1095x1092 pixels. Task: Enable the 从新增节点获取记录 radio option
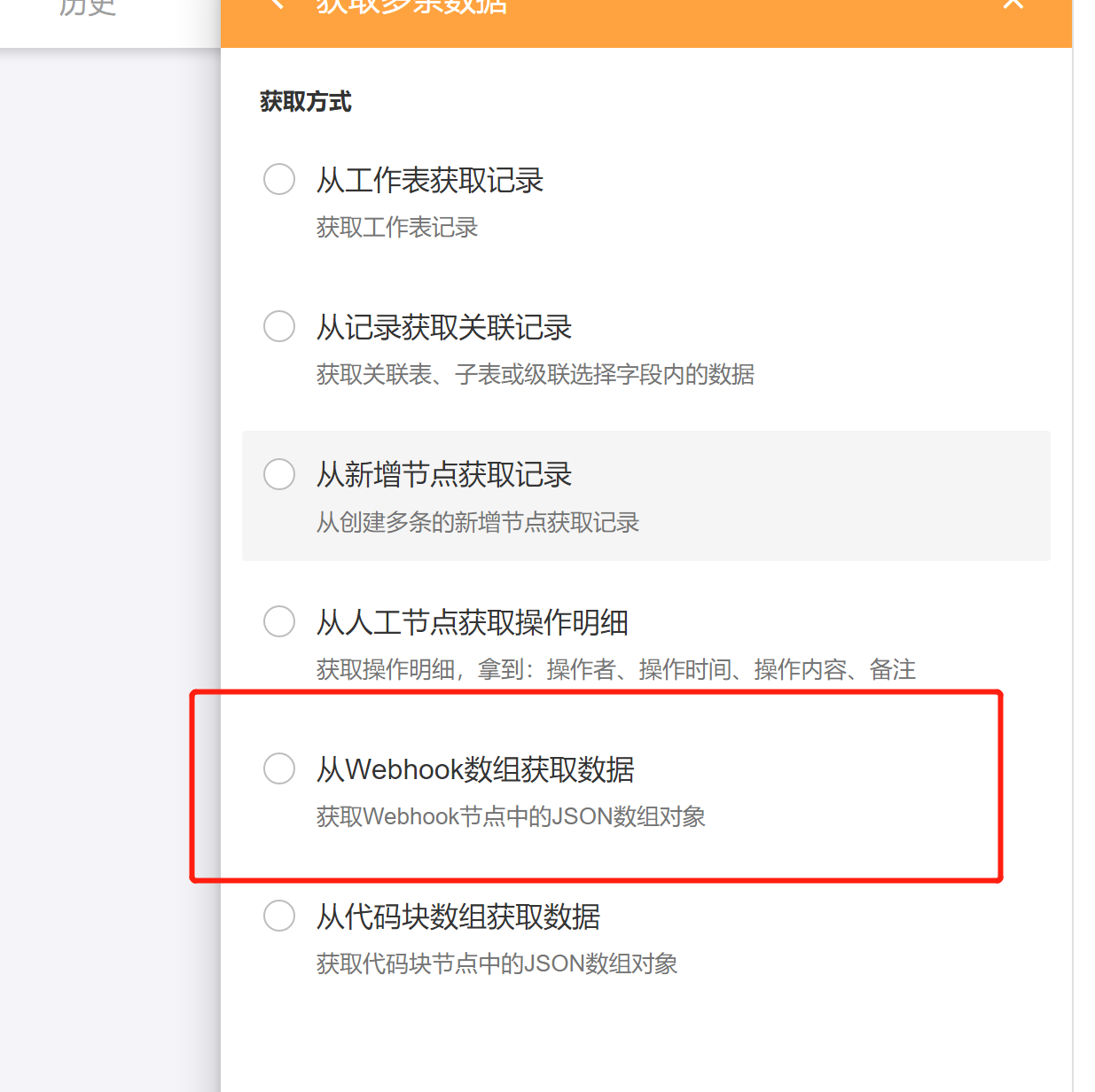279,474
